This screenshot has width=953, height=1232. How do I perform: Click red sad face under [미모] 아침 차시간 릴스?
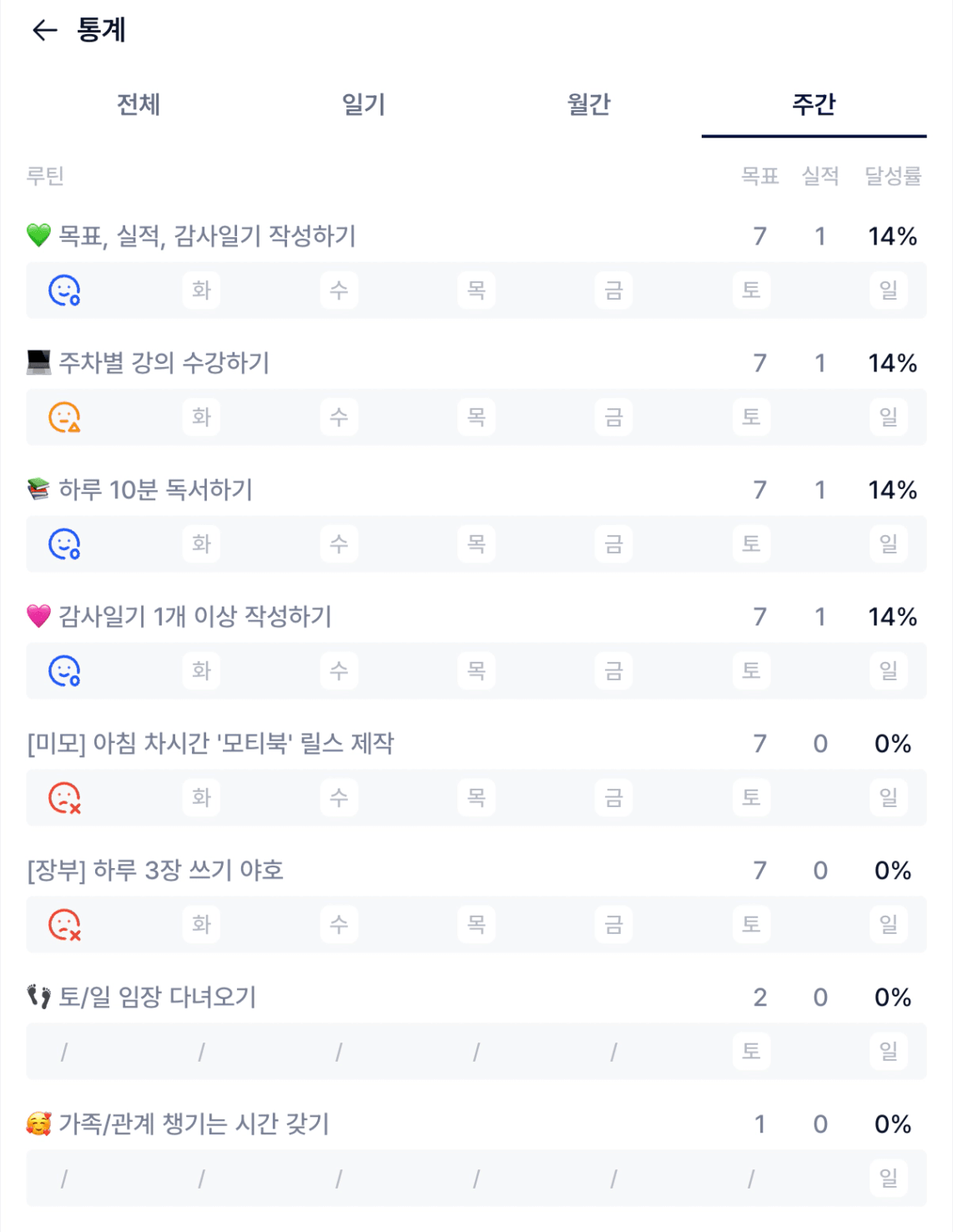pyautogui.click(x=64, y=798)
